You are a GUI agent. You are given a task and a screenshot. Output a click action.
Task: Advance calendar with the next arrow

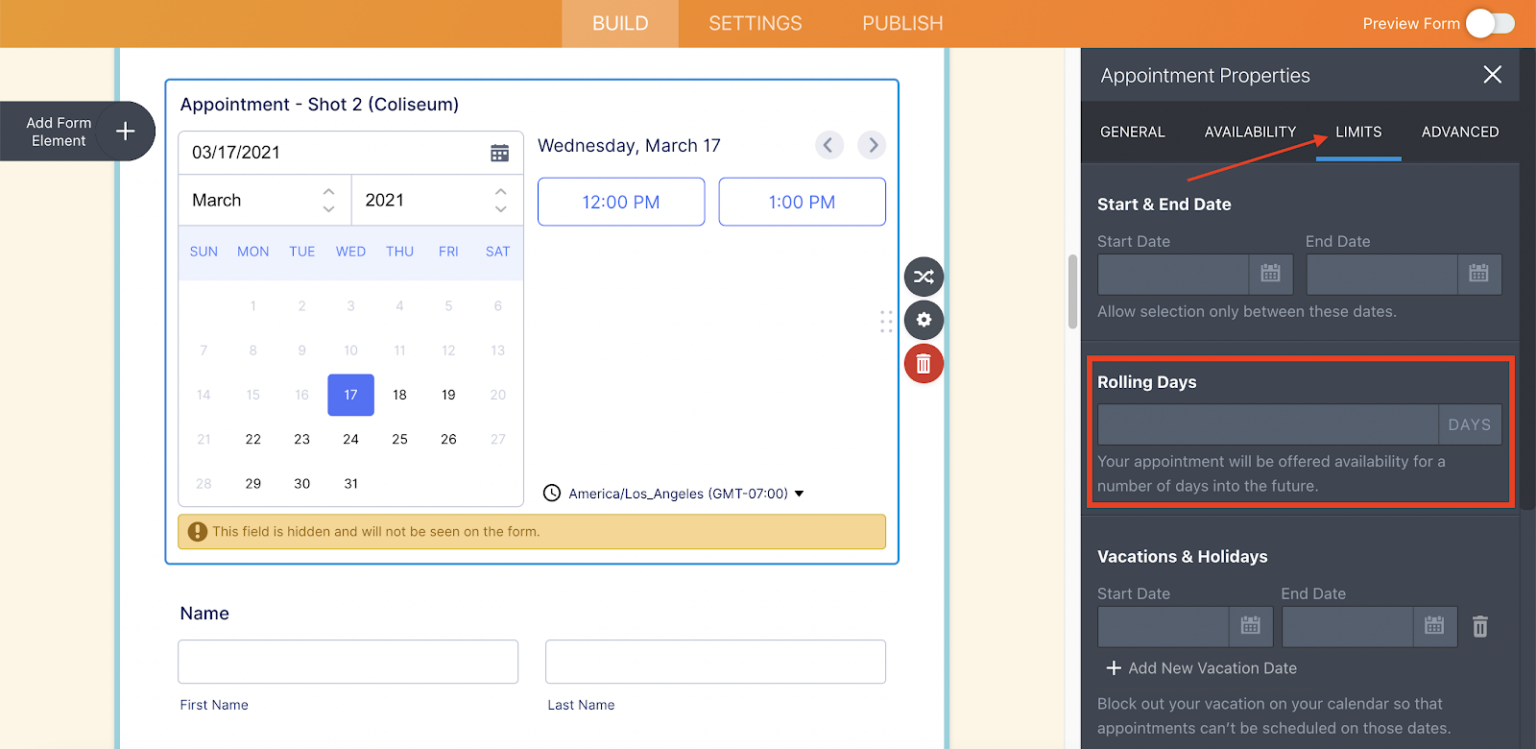[870, 144]
